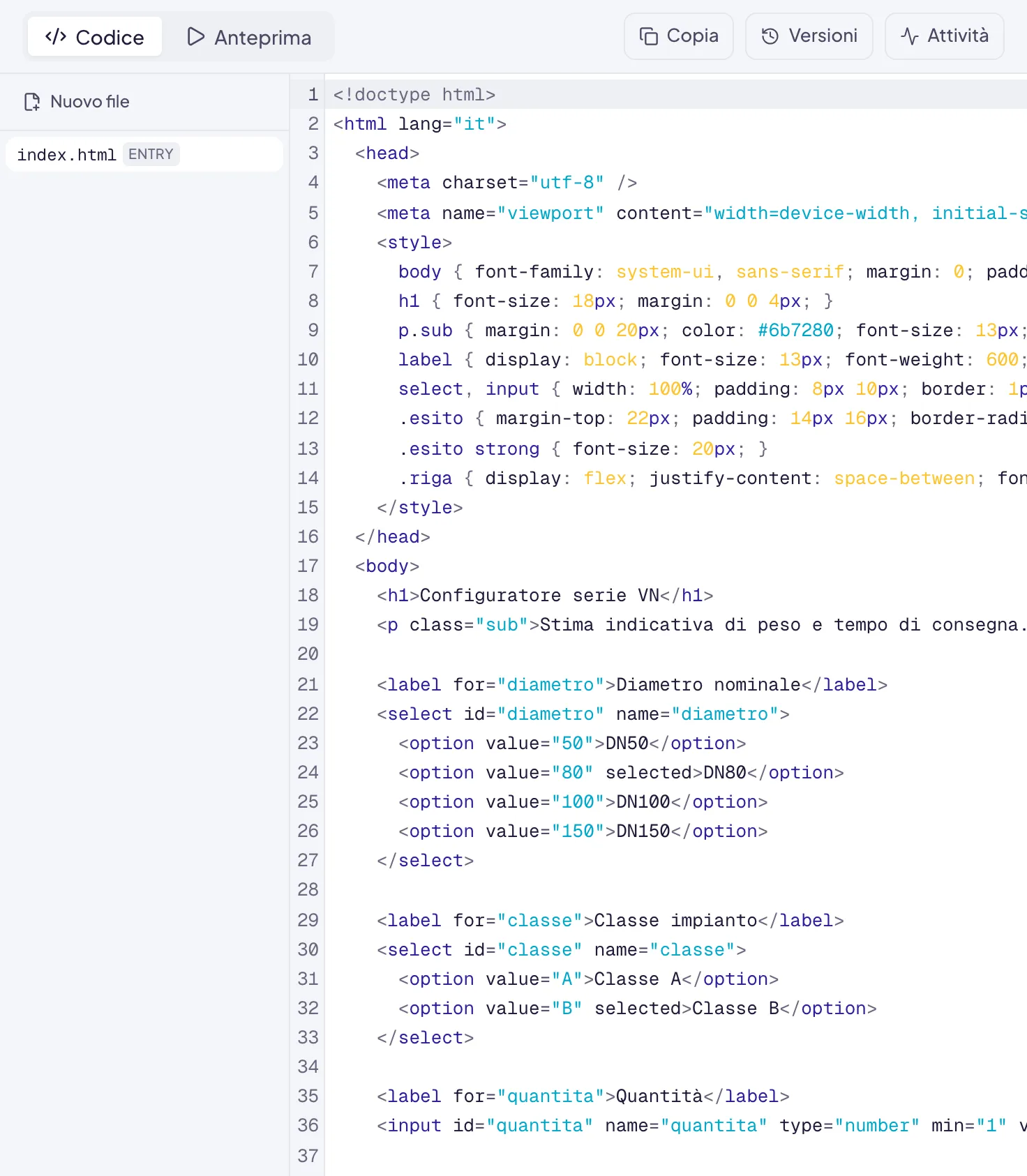The height and width of the screenshot is (1176, 1027).
Task: Select index.html in the file list
Action: [144, 154]
